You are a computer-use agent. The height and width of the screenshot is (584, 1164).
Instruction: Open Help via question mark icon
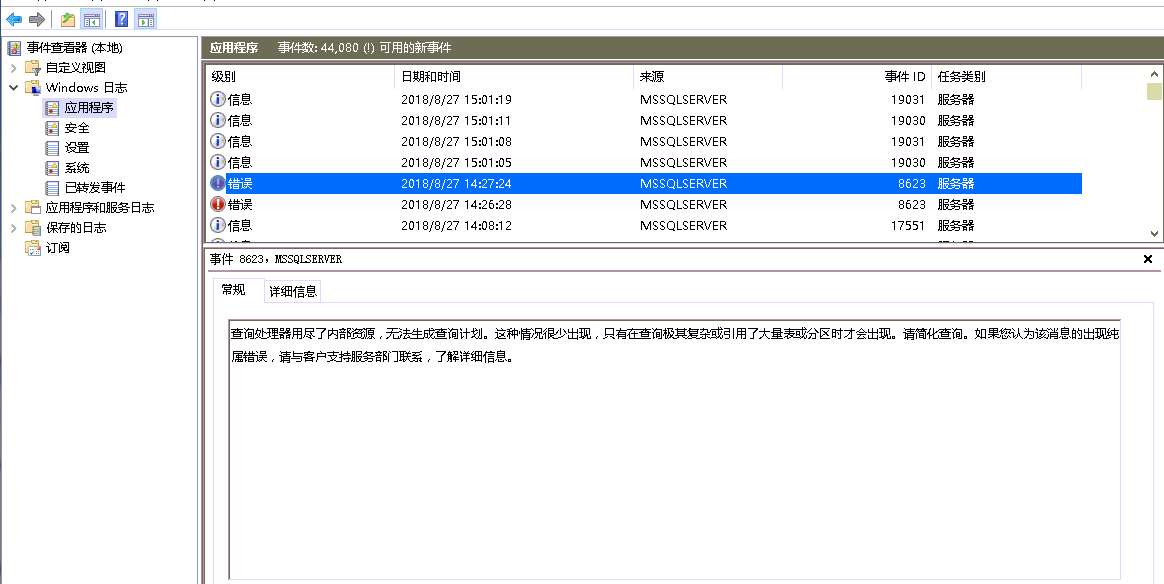point(122,19)
